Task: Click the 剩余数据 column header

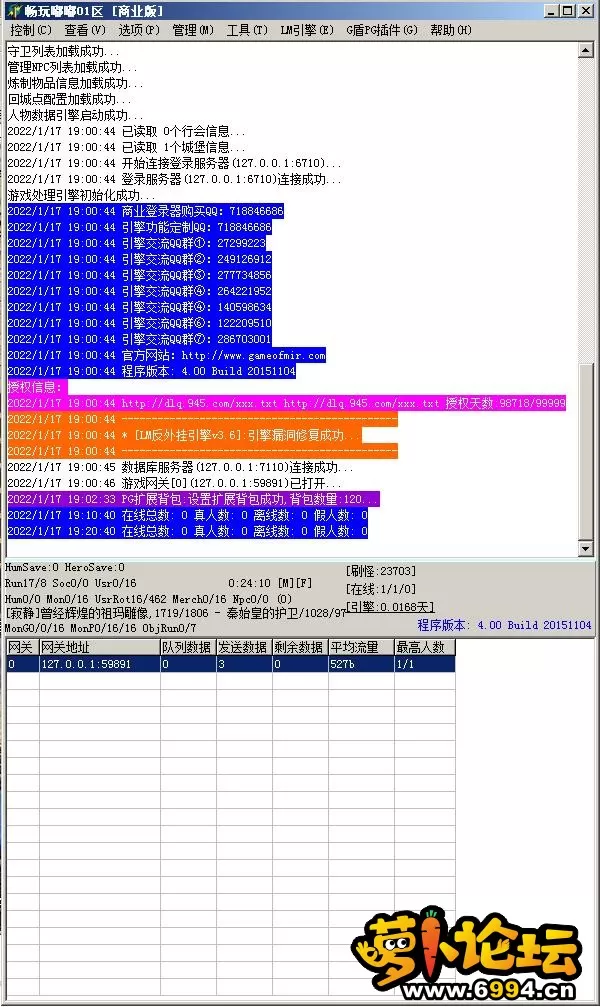Action: [300, 647]
